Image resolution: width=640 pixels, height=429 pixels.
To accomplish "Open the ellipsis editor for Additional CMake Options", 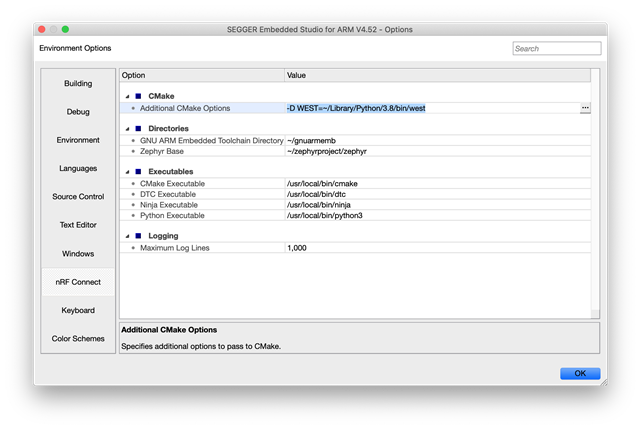I will (585, 108).
